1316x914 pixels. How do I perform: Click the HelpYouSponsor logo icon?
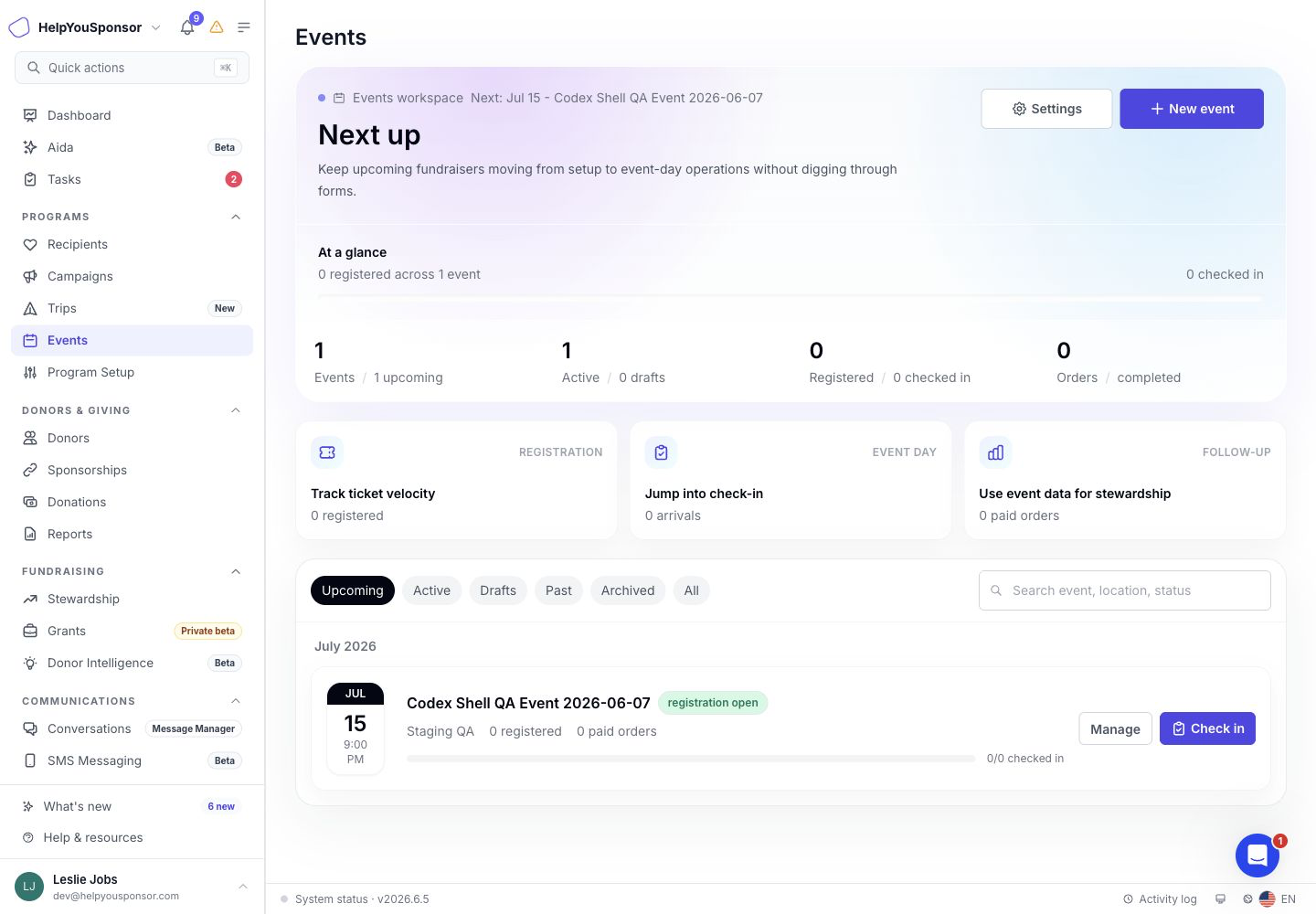coord(19,27)
